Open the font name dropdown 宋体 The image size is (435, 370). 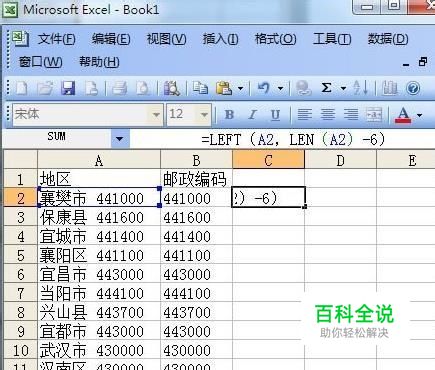pyautogui.click(x=156, y=115)
